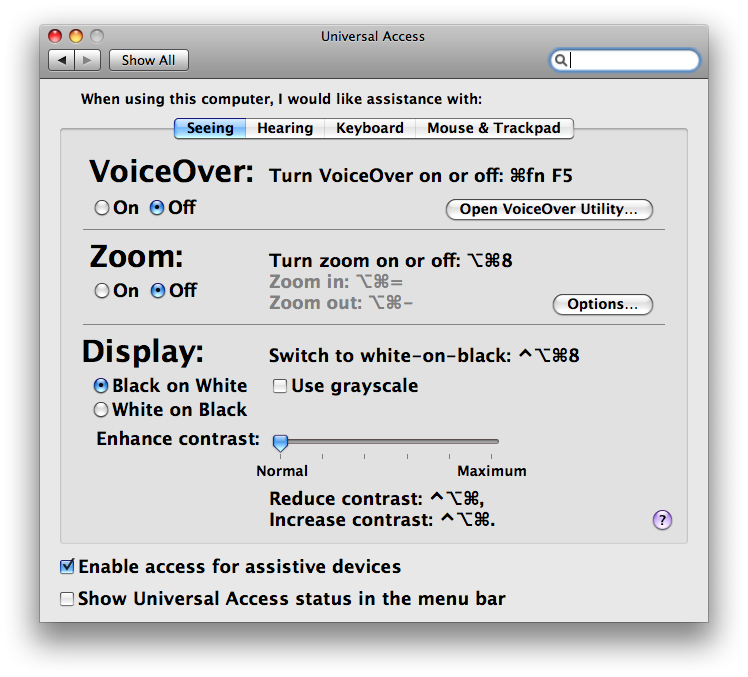Viewport: 748px width, 677px height.
Task: Select Zoom Off radio button
Action: (158, 291)
